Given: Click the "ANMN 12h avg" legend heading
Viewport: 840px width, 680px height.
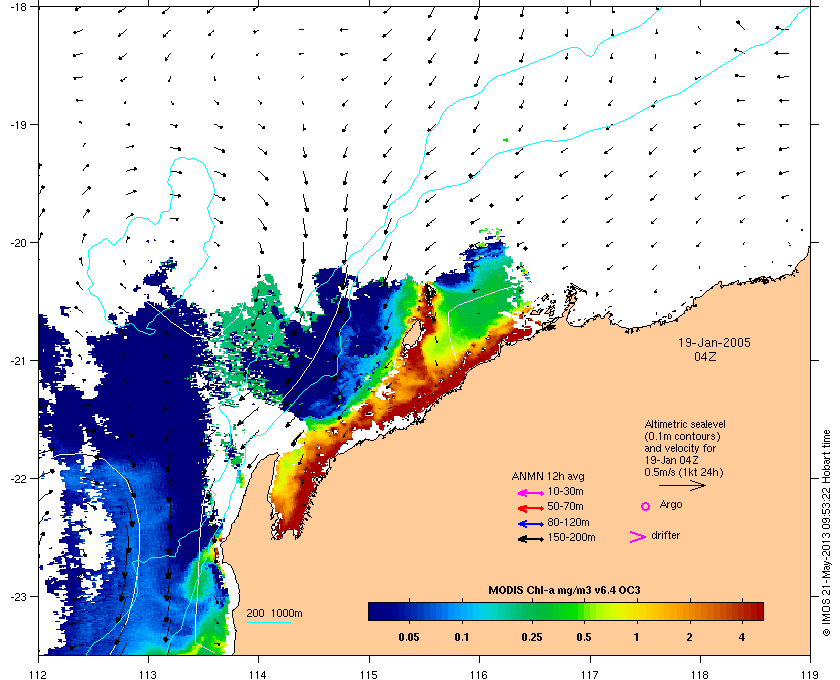Looking at the screenshot, I should [x=548, y=476].
